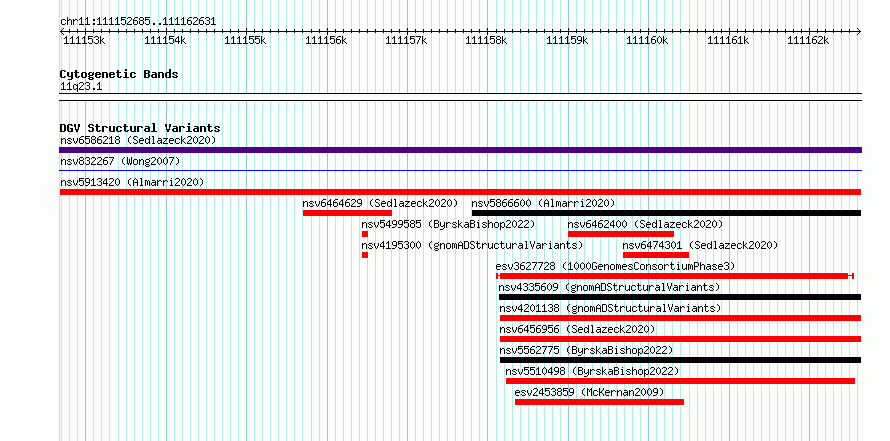890x441 pixels.
Task: Select the red nsv5913420 variant bar
Action: tap(460, 192)
